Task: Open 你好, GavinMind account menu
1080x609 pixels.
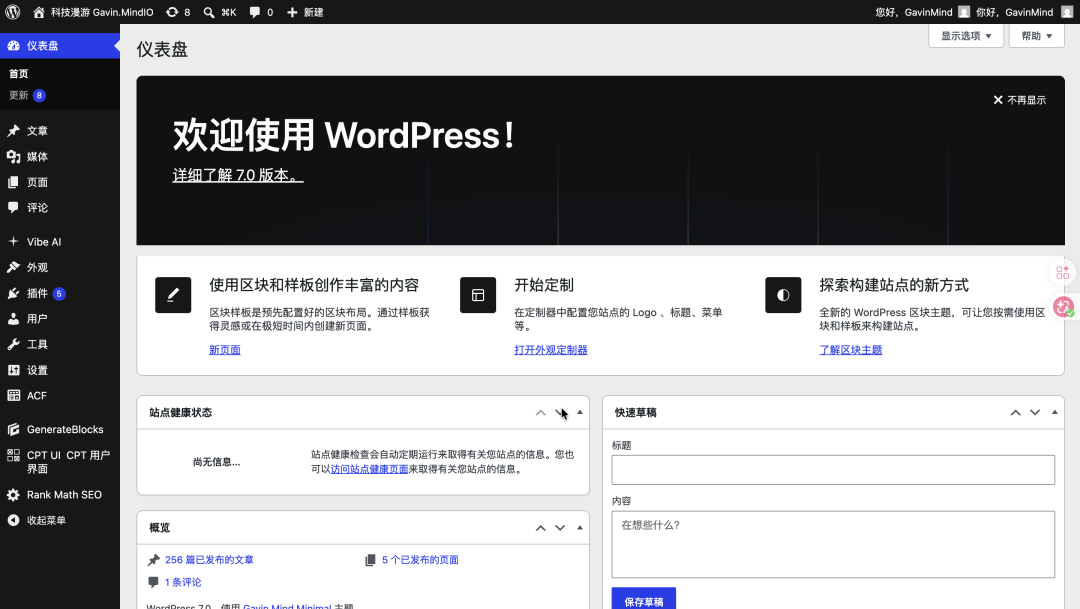Action: pos(1024,12)
